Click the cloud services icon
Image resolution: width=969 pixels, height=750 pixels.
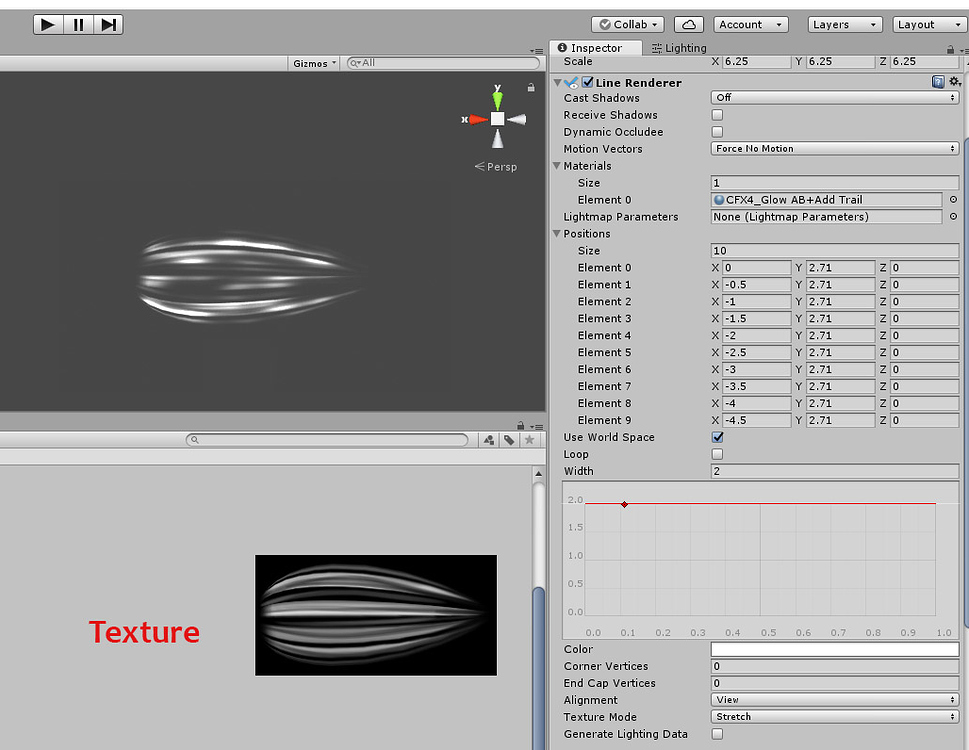[x=689, y=24]
